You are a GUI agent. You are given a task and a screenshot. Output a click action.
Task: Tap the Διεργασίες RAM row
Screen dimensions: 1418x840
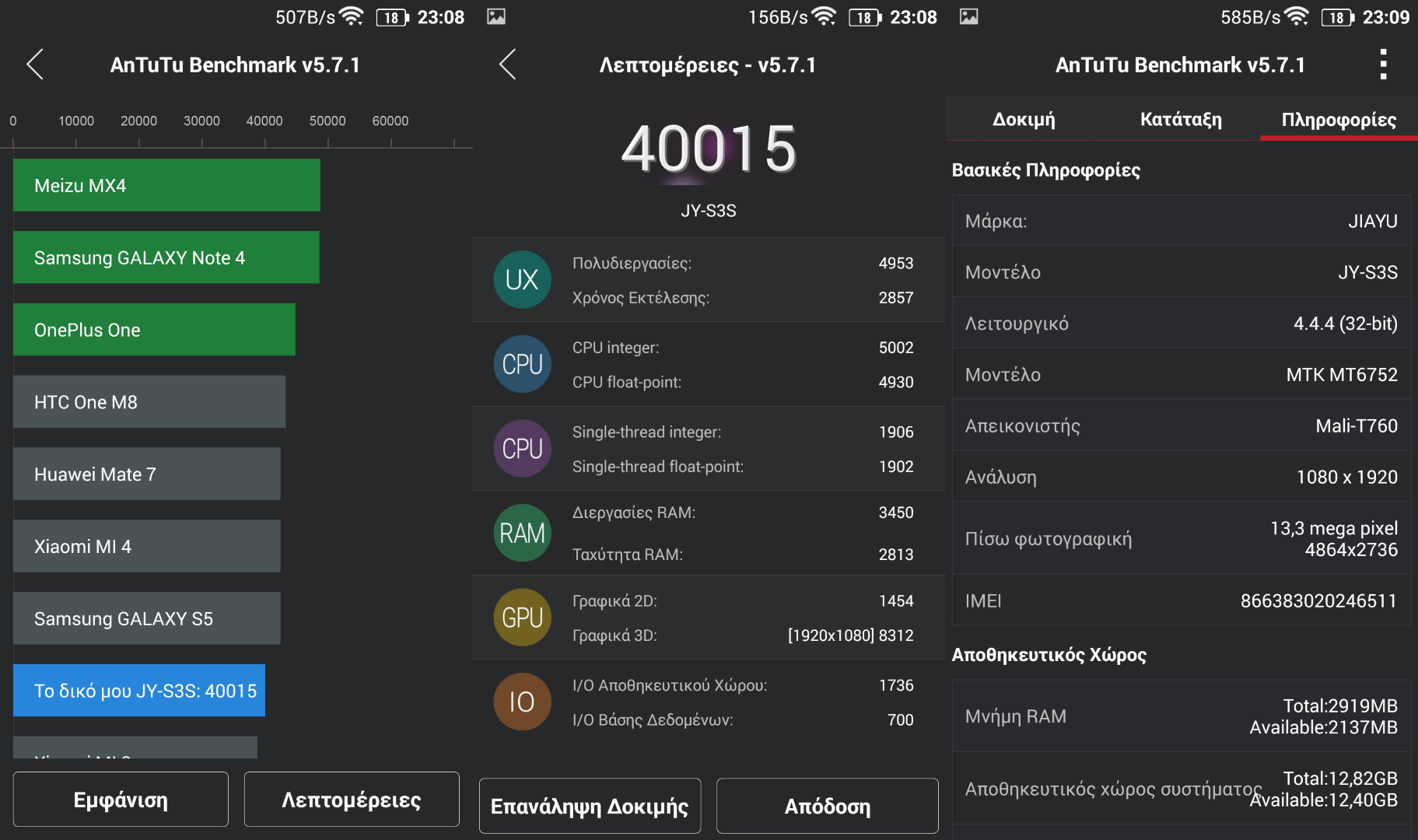[x=743, y=513]
